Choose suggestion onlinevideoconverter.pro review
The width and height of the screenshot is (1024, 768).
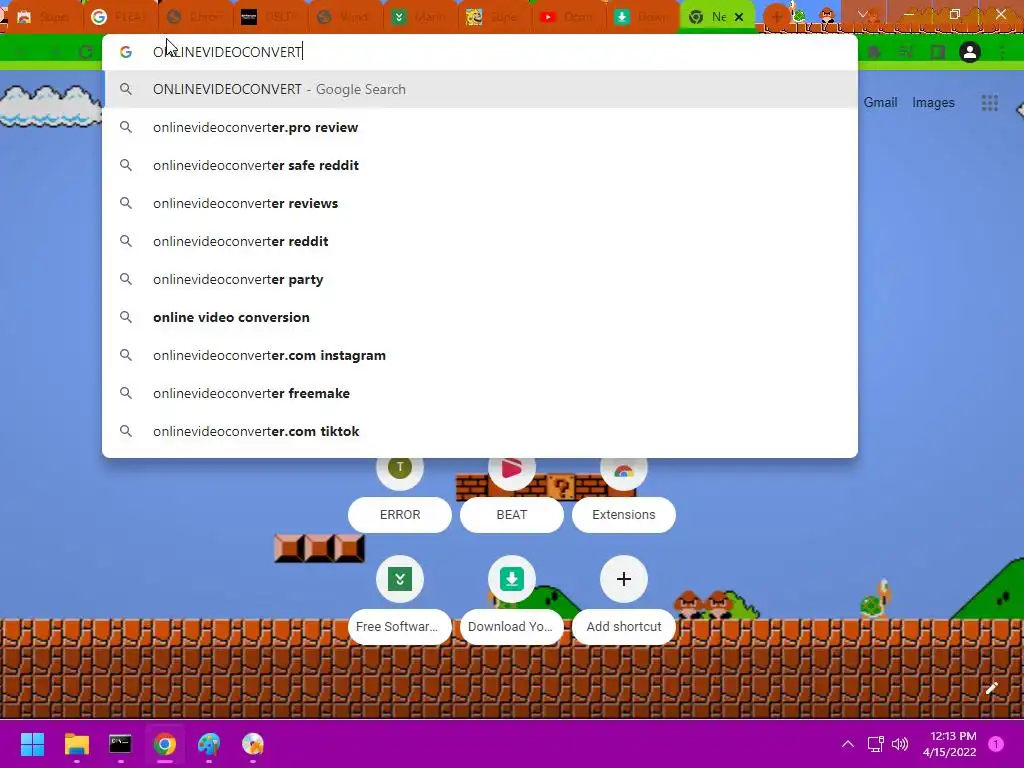(x=480, y=127)
